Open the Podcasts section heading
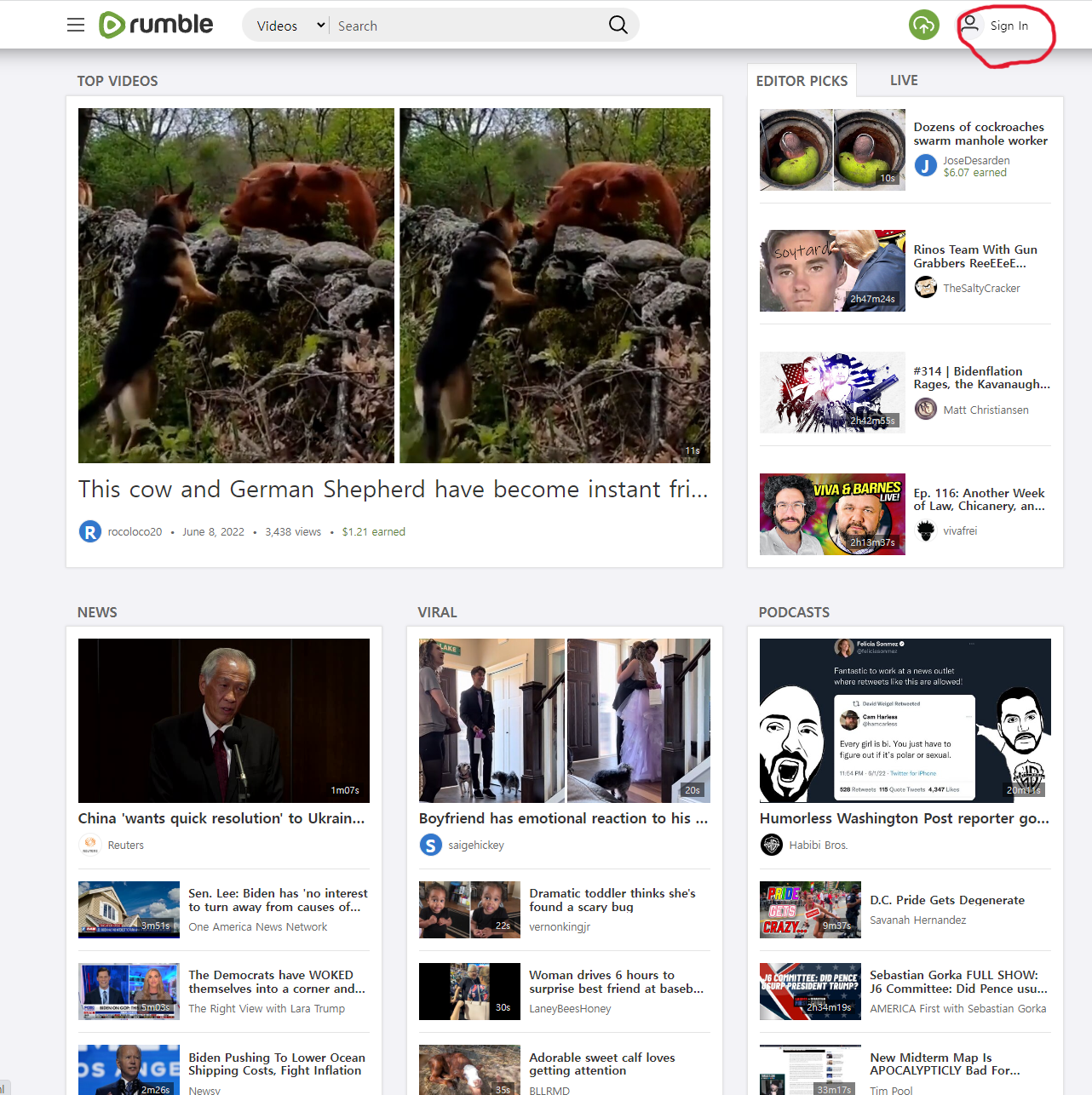 pos(794,612)
